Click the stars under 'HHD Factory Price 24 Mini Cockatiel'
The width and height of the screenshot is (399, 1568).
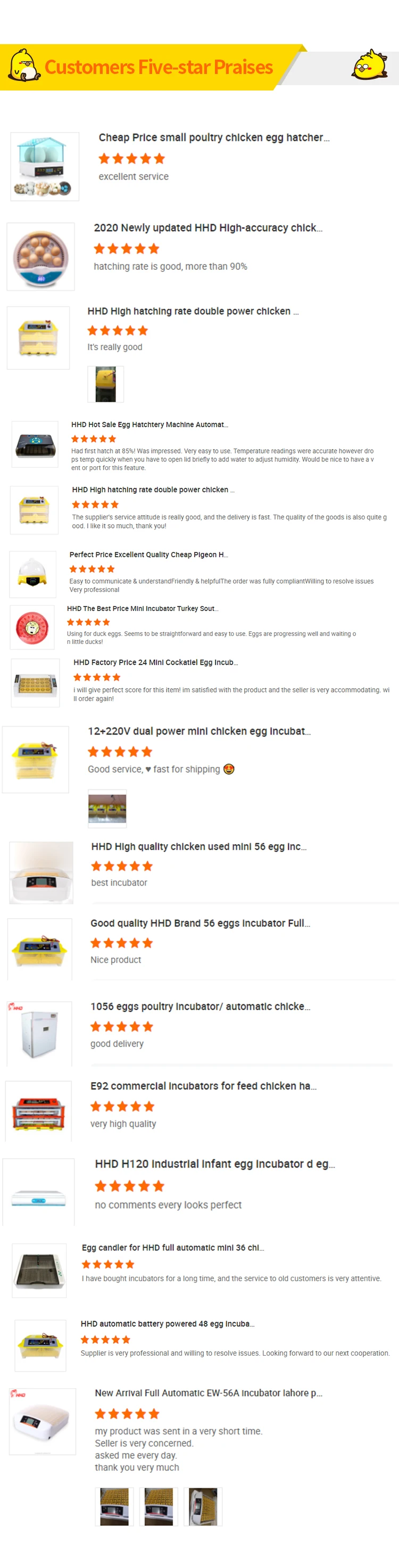(97, 678)
